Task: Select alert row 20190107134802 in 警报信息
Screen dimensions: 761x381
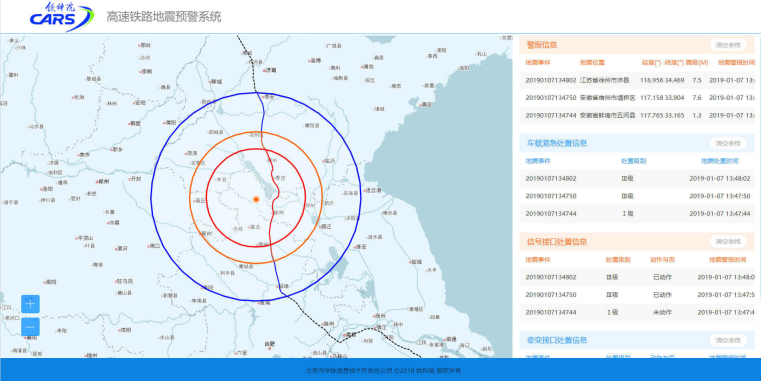Action: tap(637, 80)
